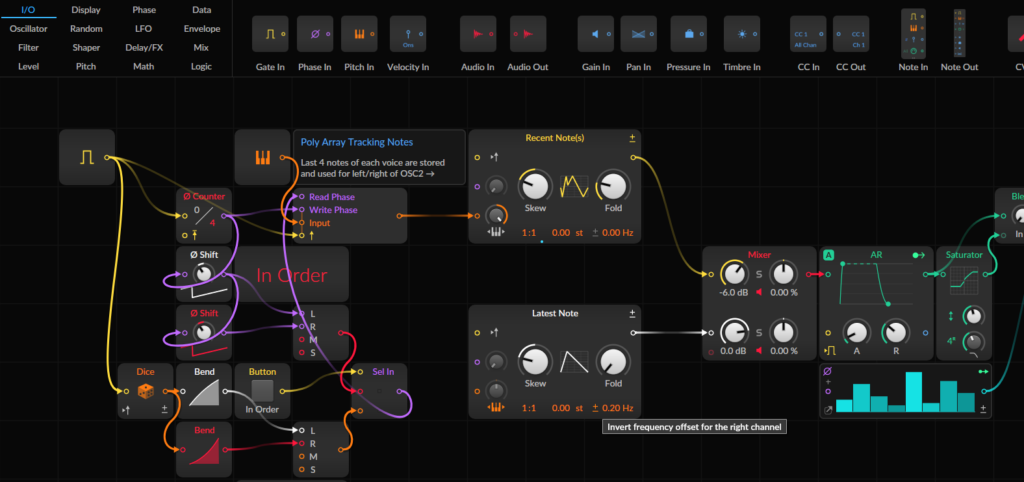Open the Envelope module category
This screenshot has width=1024, height=482.
pyautogui.click(x=202, y=29)
